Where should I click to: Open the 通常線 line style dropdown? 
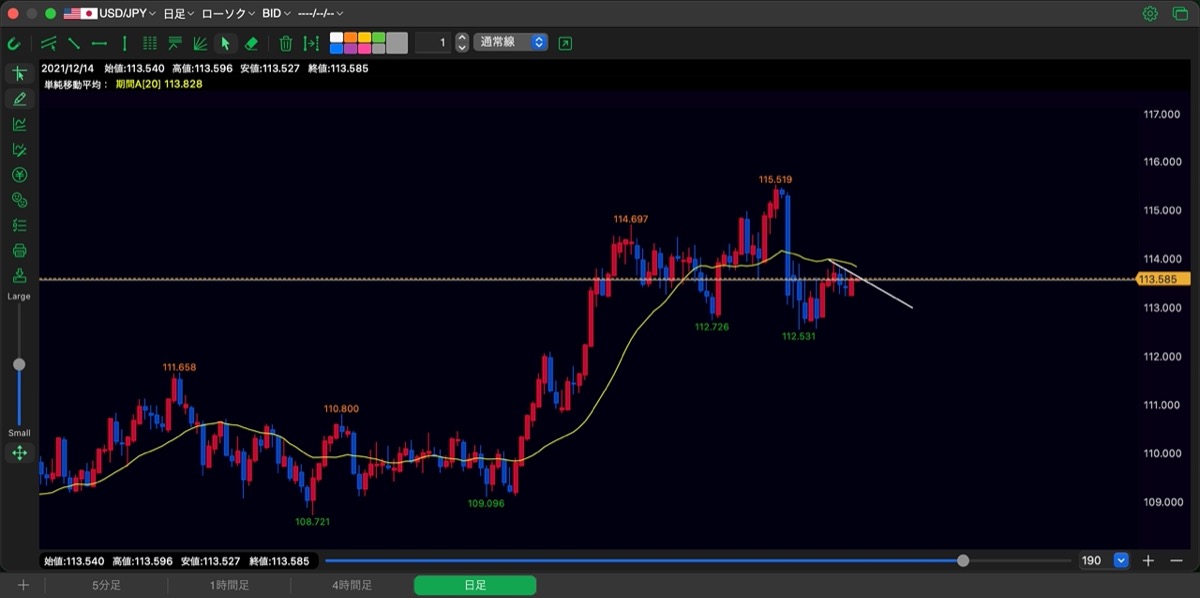pyautogui.click(x=511, y=43)
